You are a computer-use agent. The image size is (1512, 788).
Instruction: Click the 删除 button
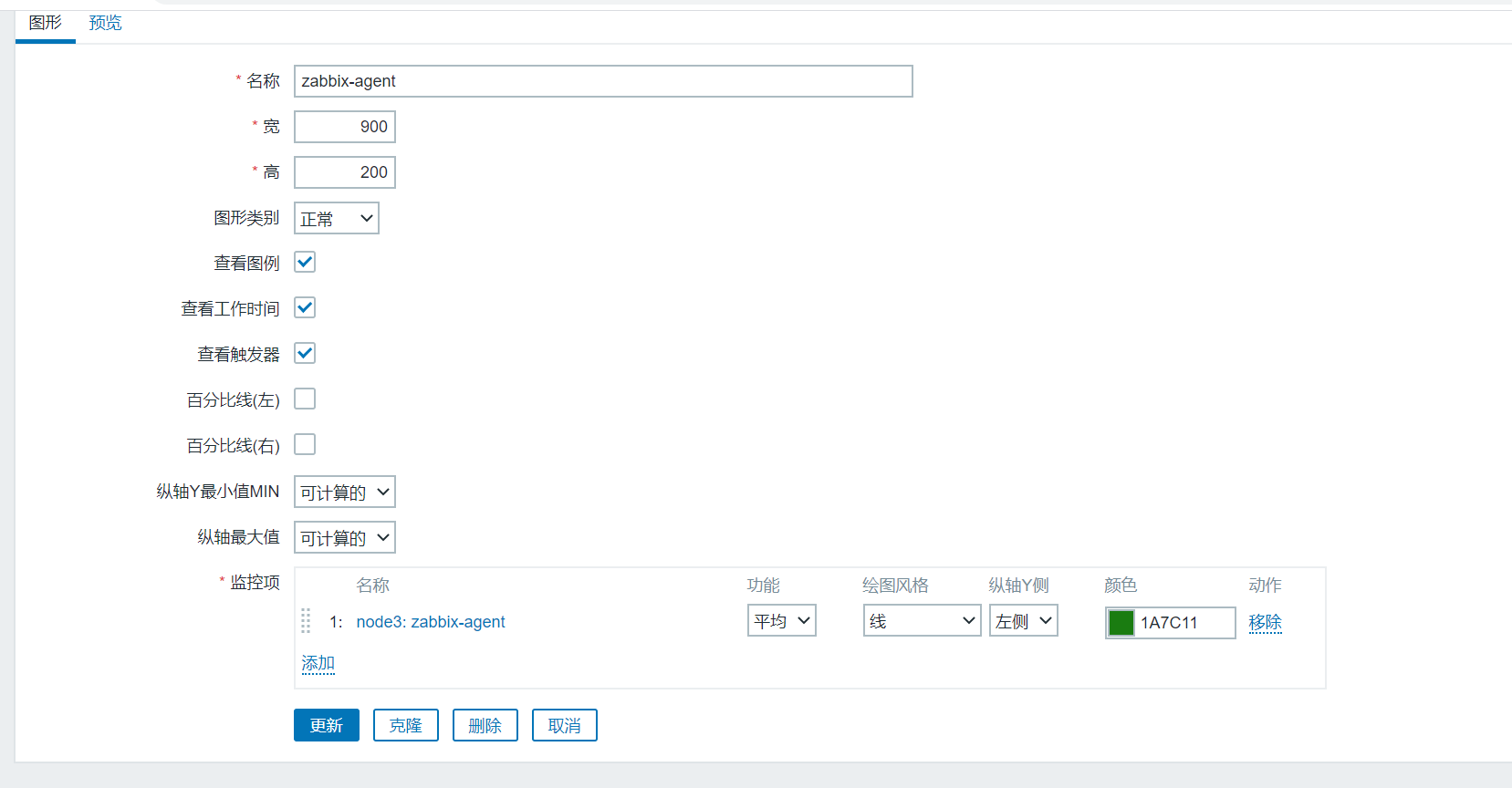pyautogui.click(x=485, y=725)
